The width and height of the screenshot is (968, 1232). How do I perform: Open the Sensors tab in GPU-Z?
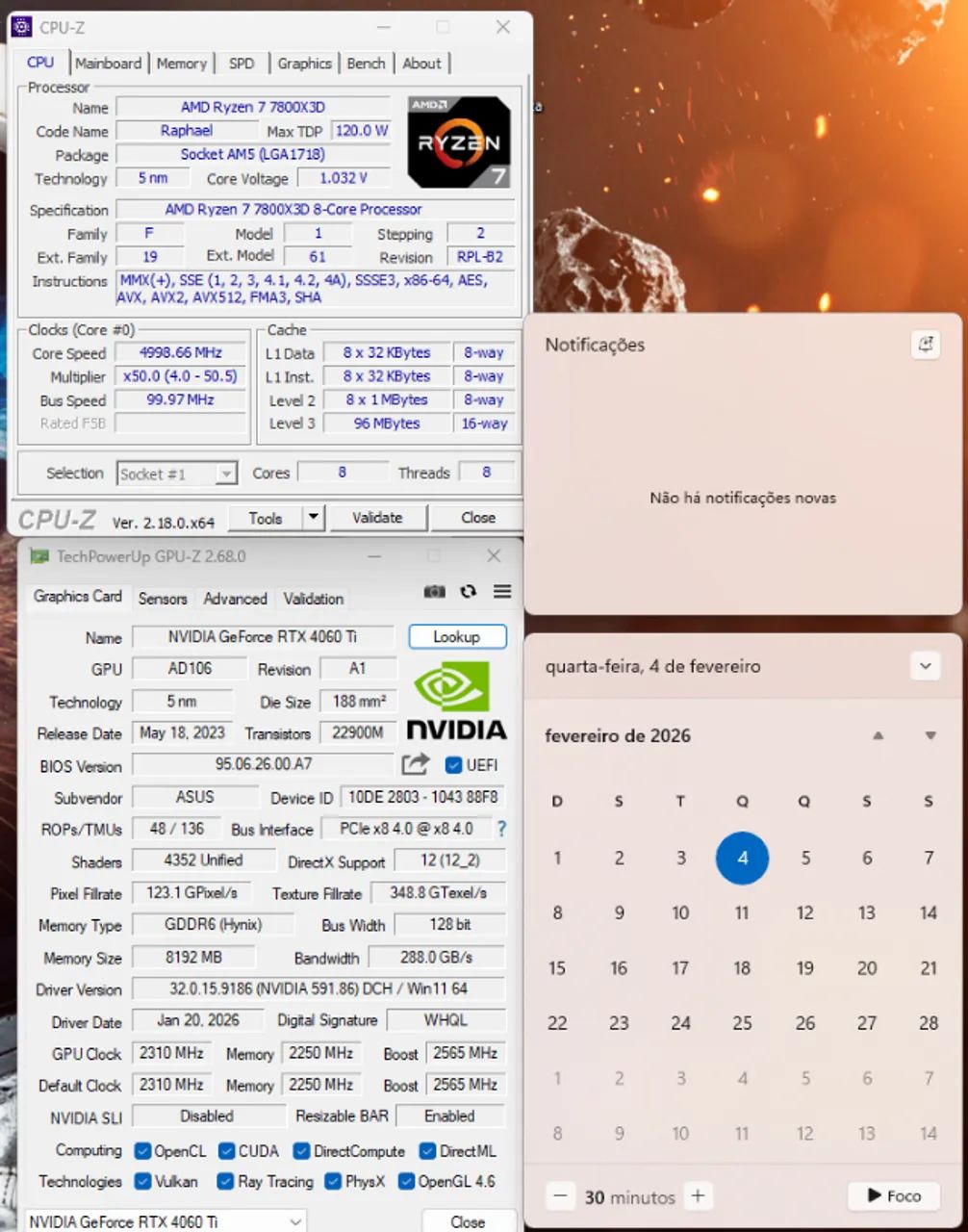162,599
